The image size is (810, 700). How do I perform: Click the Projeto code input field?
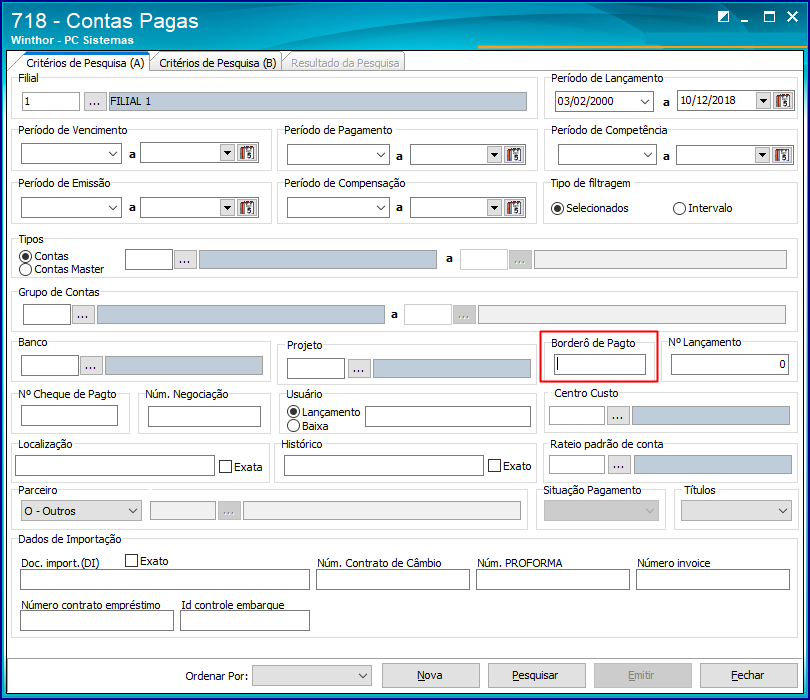[316, 368]
